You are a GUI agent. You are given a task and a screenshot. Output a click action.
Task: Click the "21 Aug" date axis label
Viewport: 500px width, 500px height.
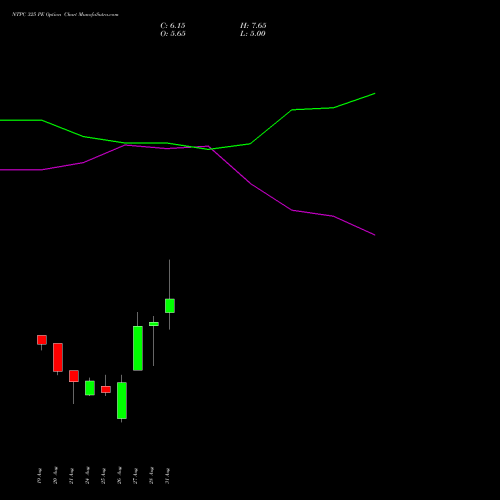click(x=71, y=476)
